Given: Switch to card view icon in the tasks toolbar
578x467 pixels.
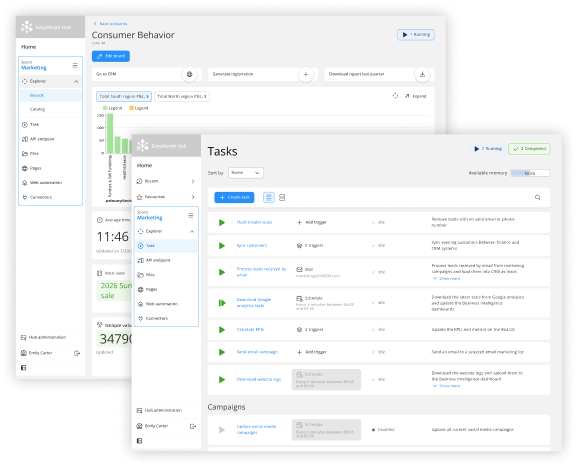Looking at the screenshot, I should [282, 198].
